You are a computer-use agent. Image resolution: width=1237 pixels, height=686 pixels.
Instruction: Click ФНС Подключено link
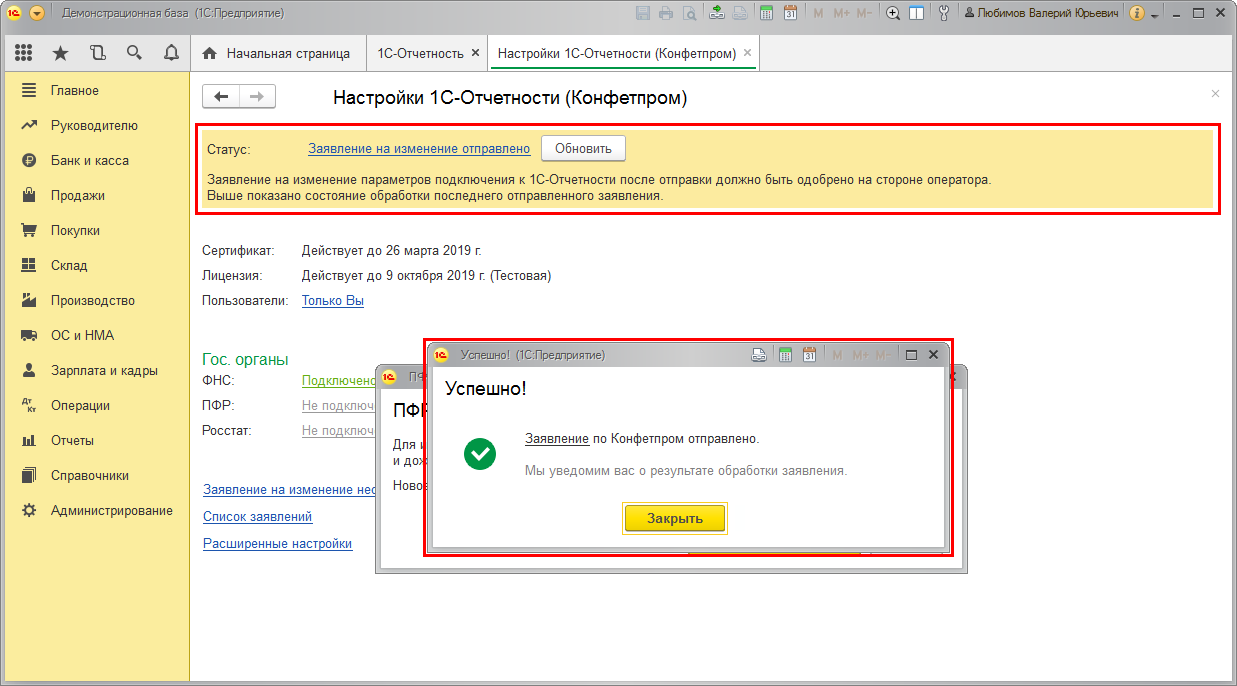tap(339, 380)
